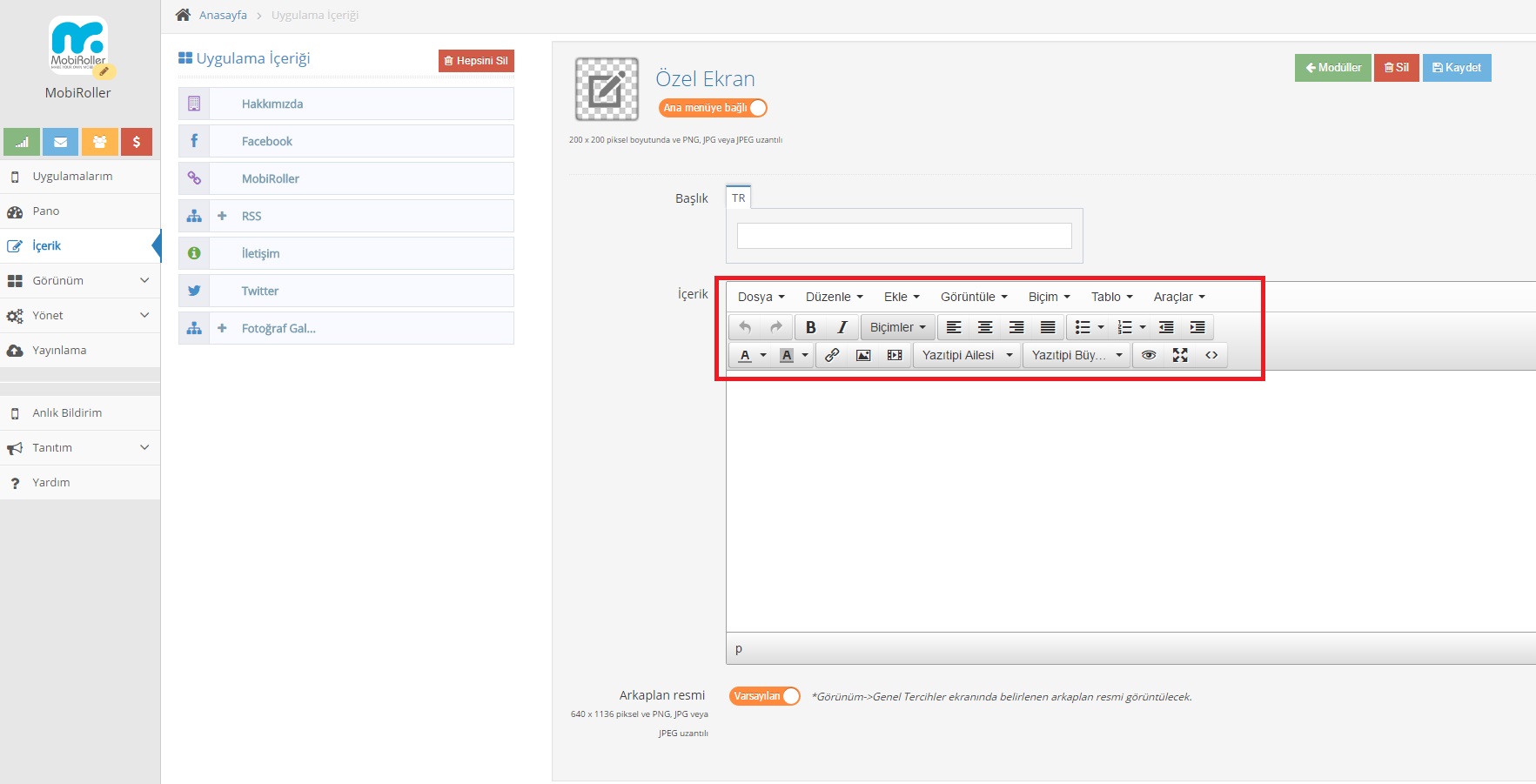Center-align the editor text
The image size is (1536, 784).
985,327
